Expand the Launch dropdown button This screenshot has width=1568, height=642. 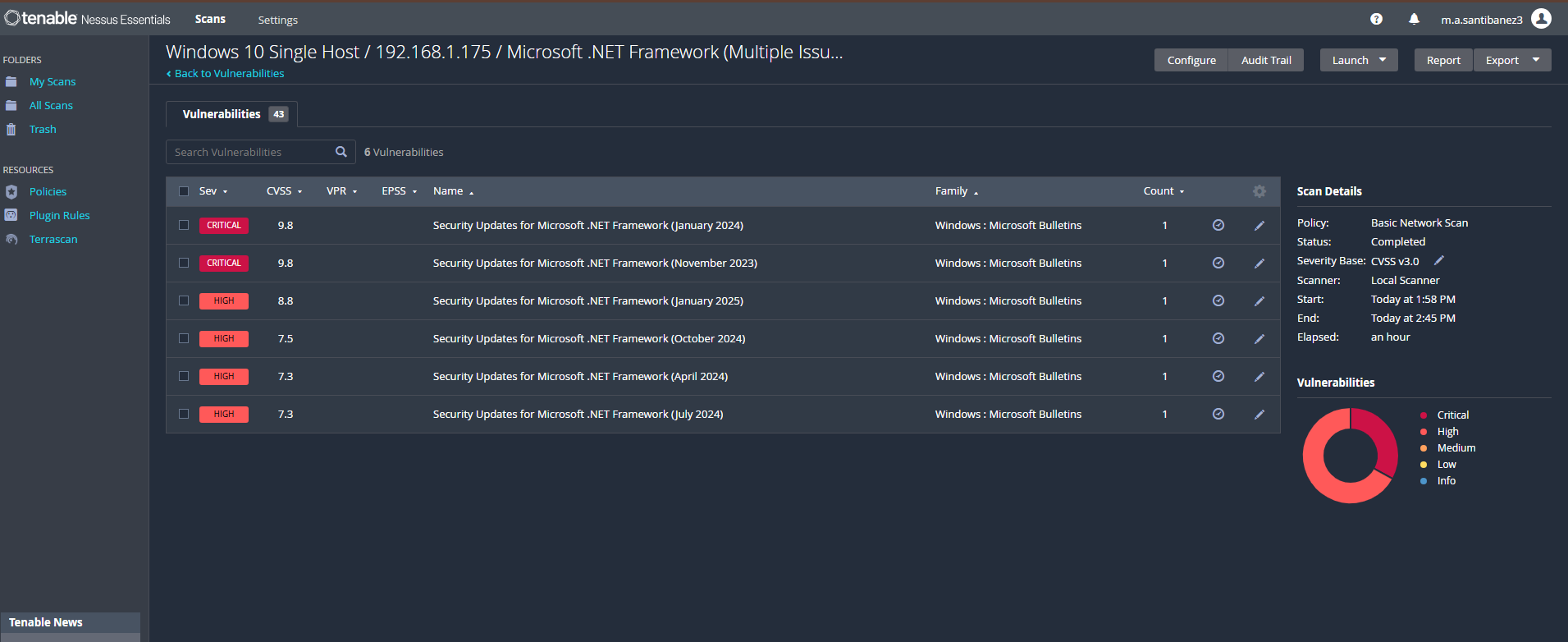[1359, 60]
